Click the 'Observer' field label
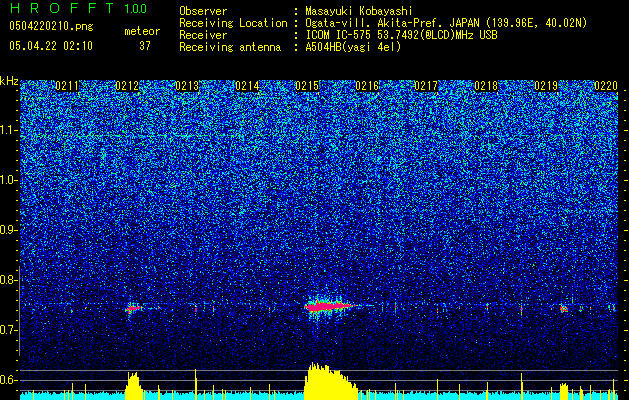The image size is (629, 400). [x=203, y=11]
